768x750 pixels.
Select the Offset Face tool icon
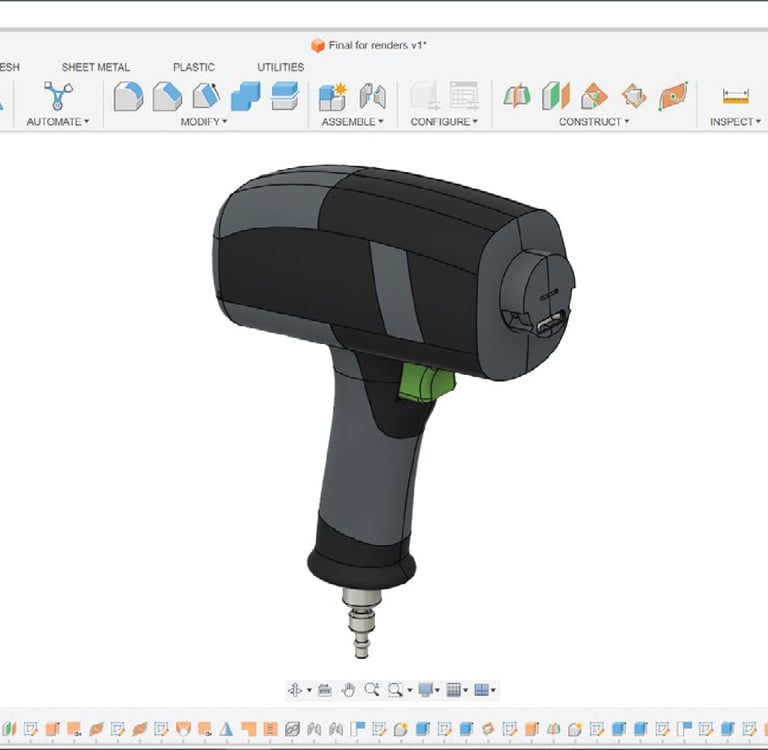(x=285, y=96)
